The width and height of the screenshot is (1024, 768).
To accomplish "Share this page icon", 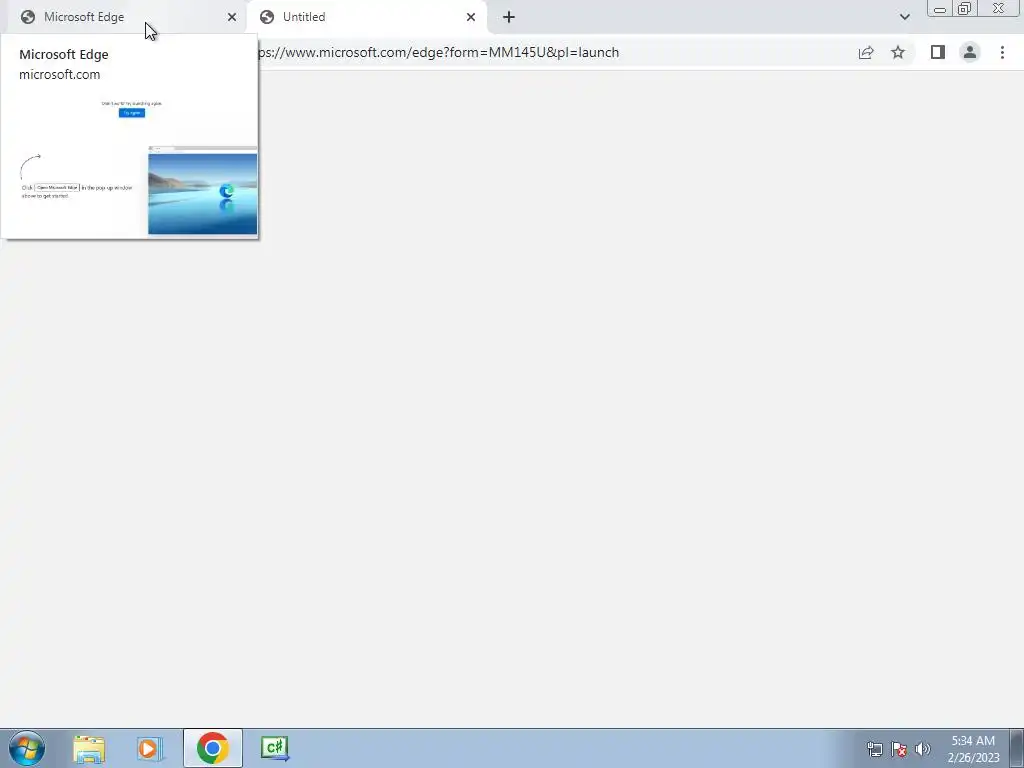I will tap(866, 52).
